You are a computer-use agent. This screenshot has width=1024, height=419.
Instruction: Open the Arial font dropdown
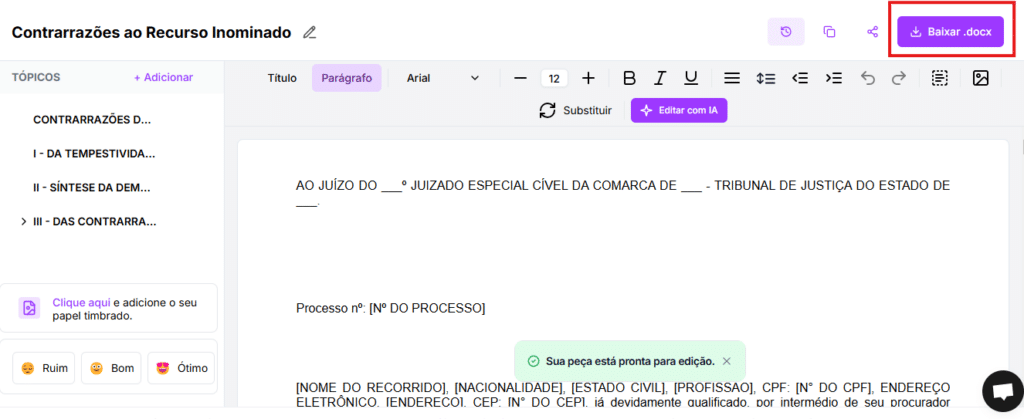coord(443,78)
